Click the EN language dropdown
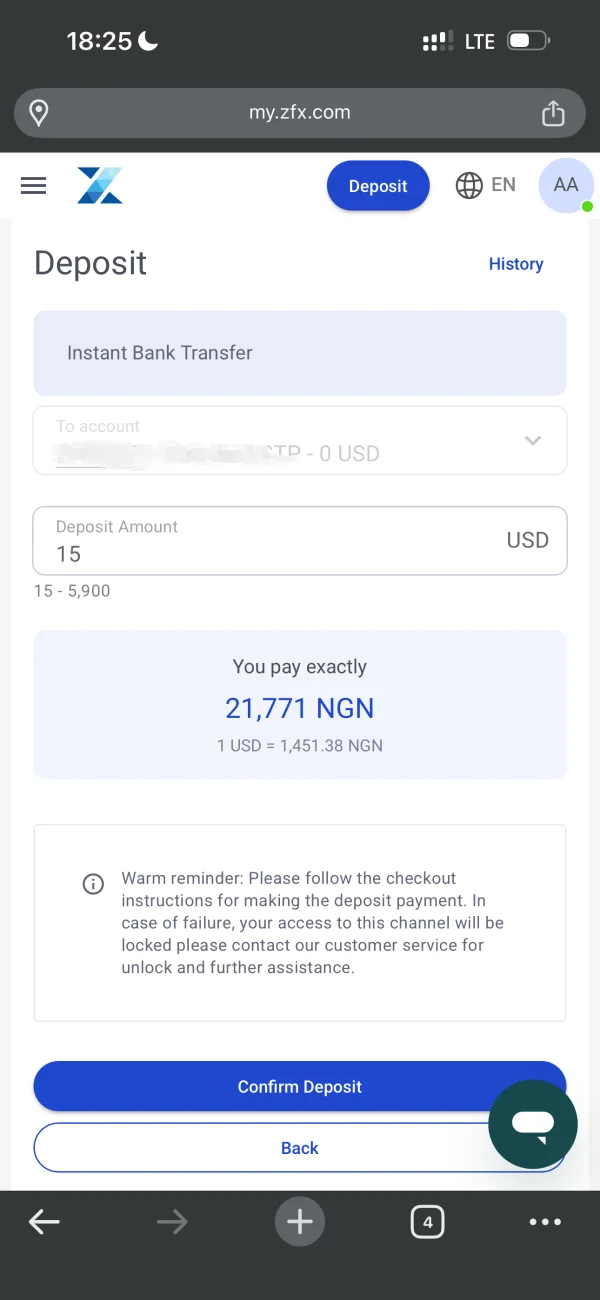This screenshot has height=1300, width=600. [503, 185]
